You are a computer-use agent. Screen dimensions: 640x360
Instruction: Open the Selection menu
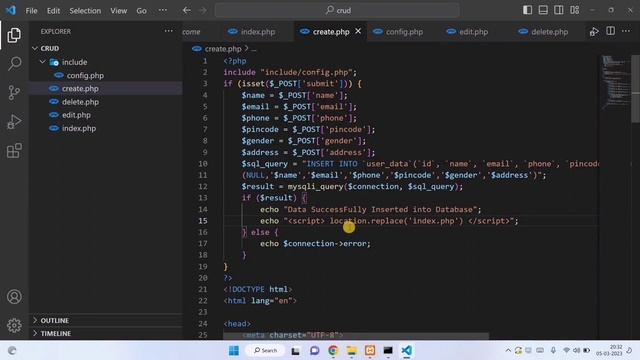pyautogui.click(x=85, y=11)
